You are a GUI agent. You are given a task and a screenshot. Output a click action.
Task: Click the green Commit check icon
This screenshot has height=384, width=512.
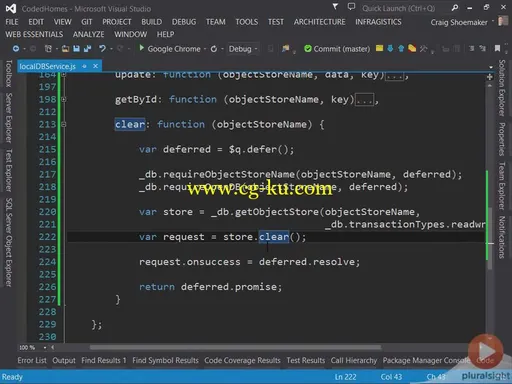[308, 49]
